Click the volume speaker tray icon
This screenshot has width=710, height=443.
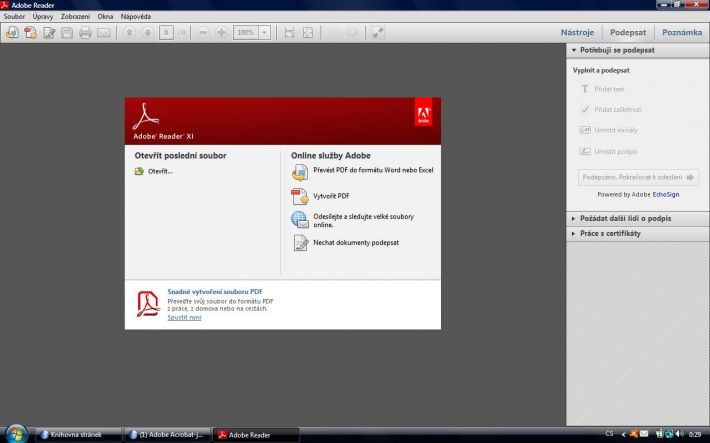pyautogui.click(x=679, y=434)
